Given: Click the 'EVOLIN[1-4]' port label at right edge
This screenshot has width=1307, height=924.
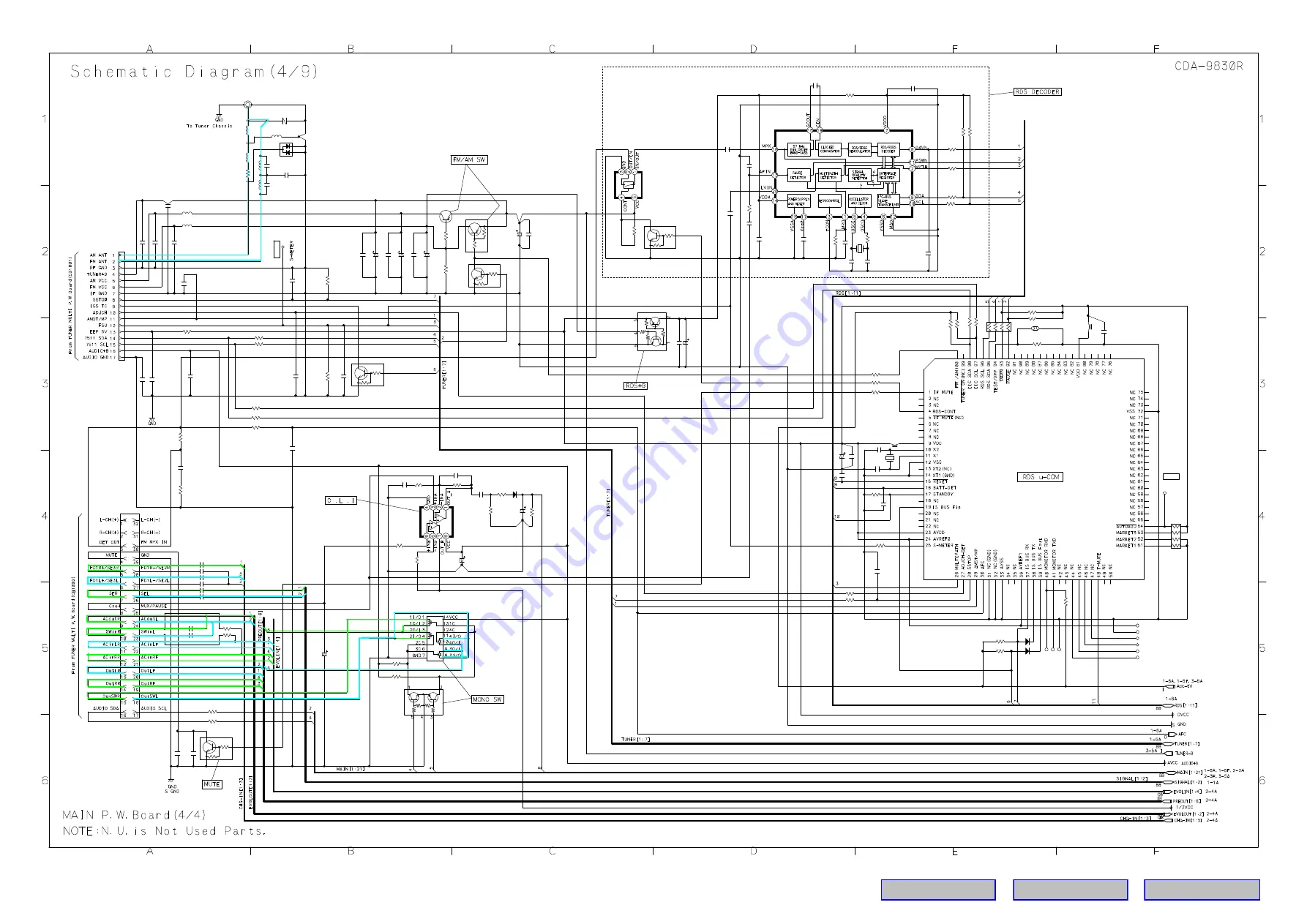Looking at the screenshot, I should point(1188,792).
